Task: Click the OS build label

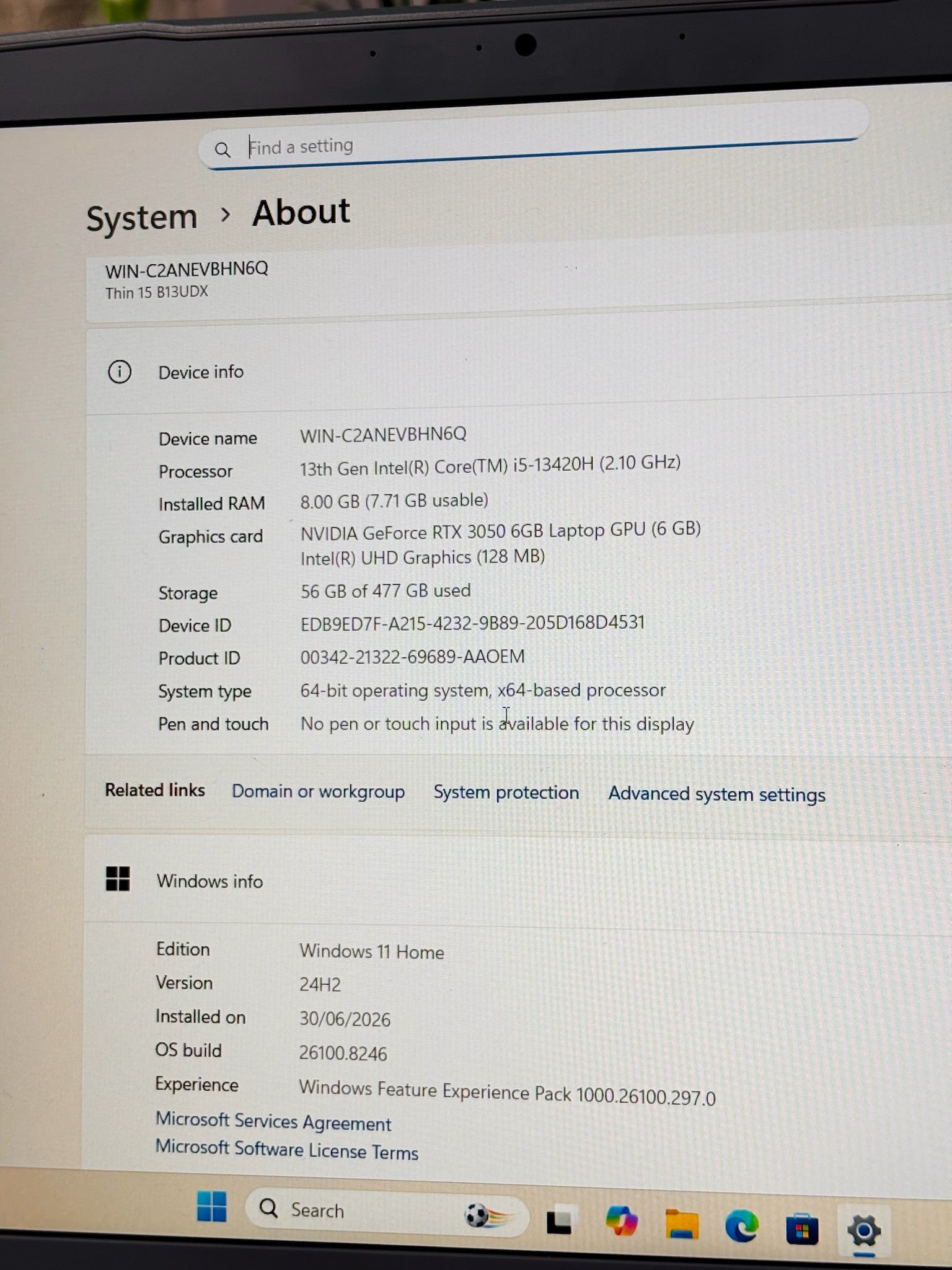Action: click(188, 1050)
